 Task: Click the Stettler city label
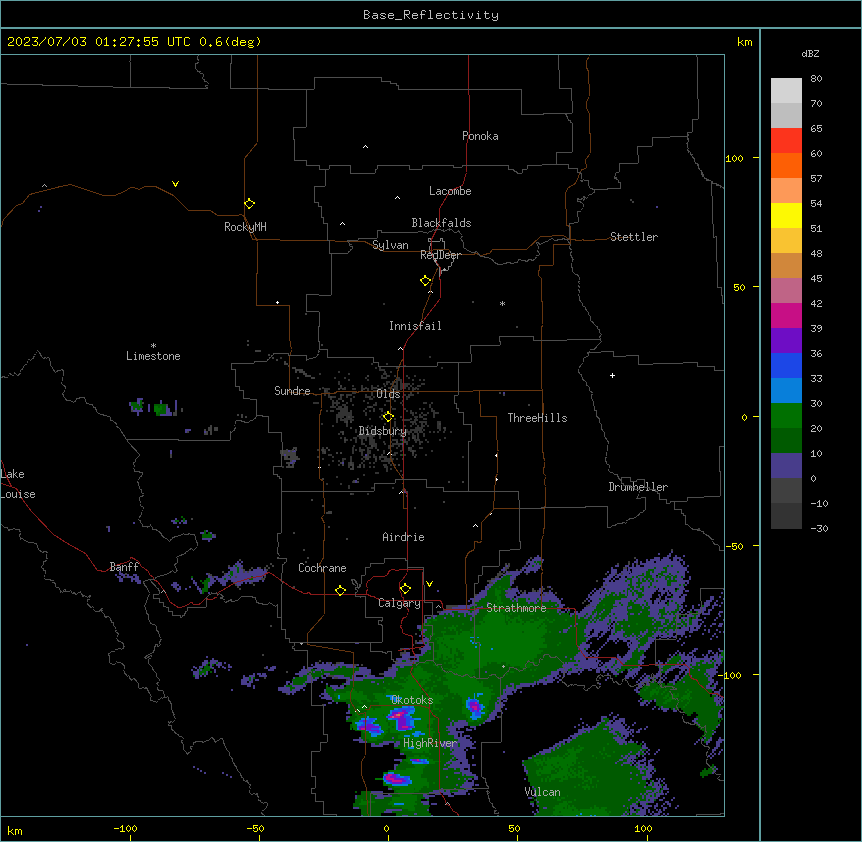634,237
